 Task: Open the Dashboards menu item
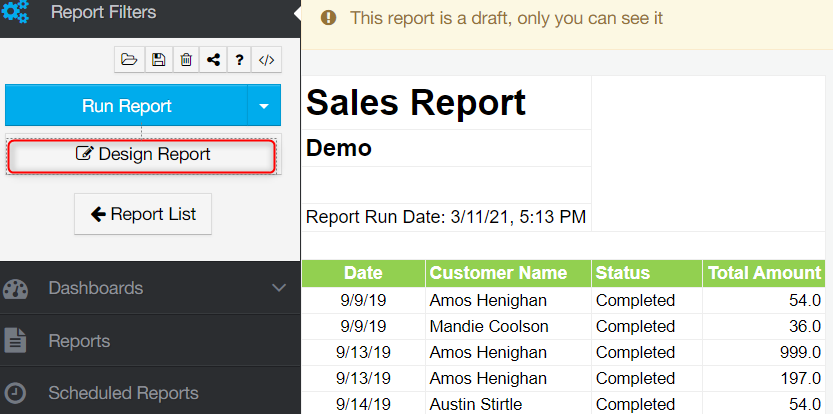coord(150,288)
